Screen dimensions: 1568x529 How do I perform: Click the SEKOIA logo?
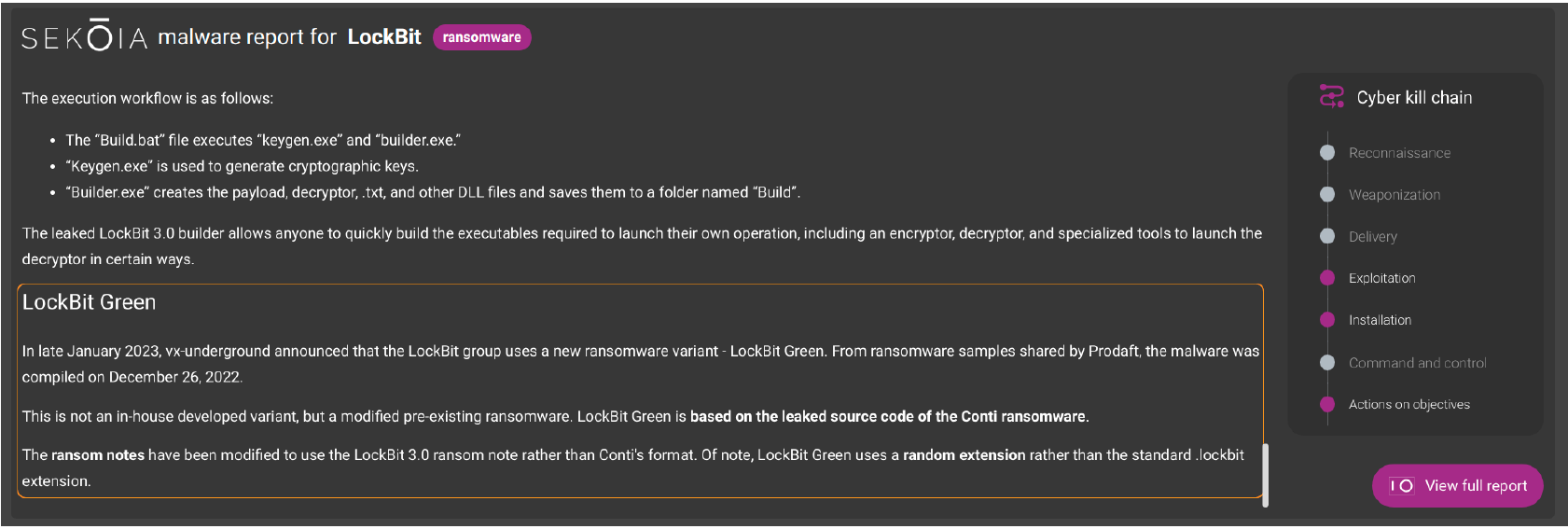point(84,36)
